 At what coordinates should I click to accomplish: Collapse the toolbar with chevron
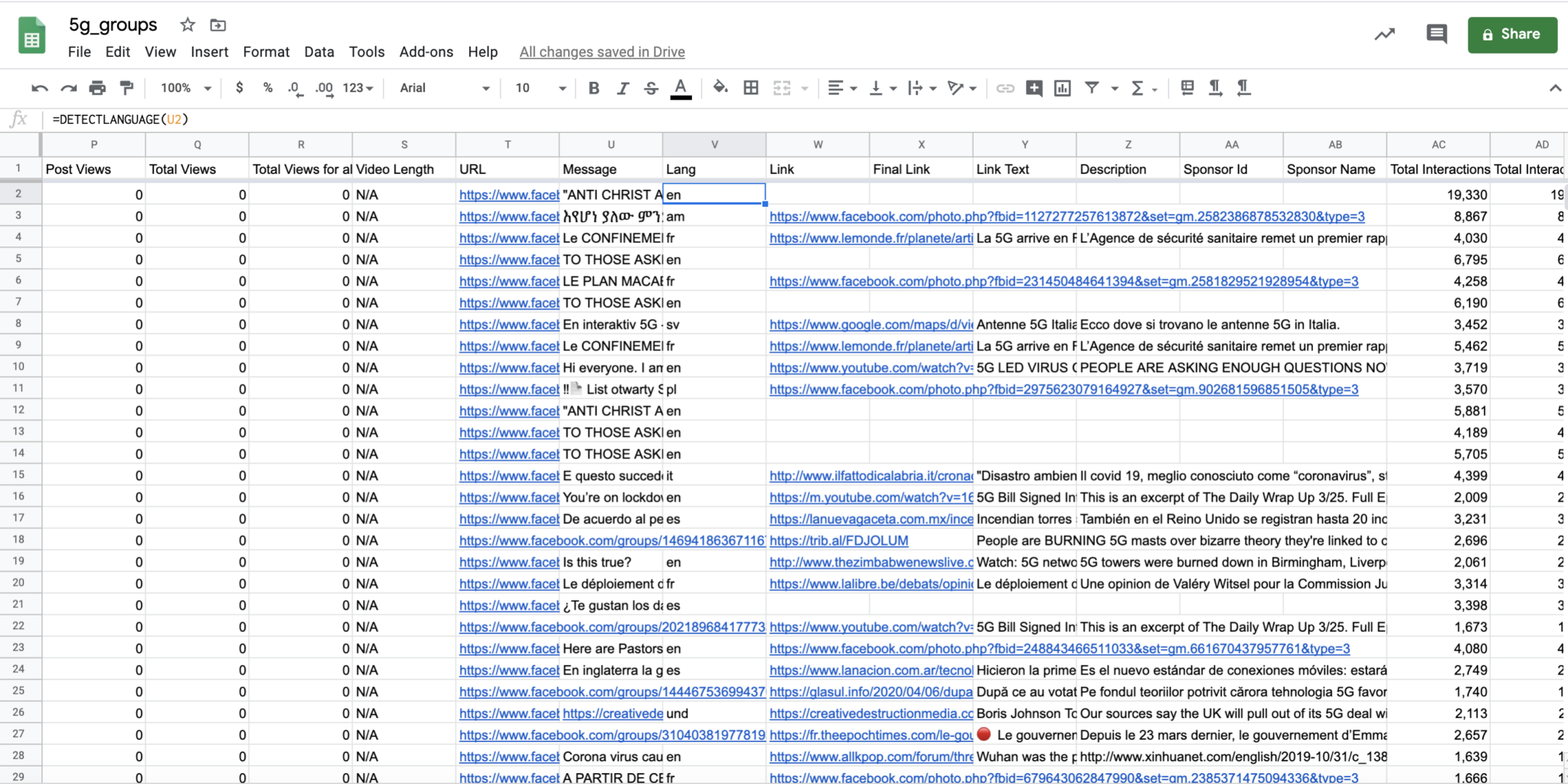click(1555, 88)
